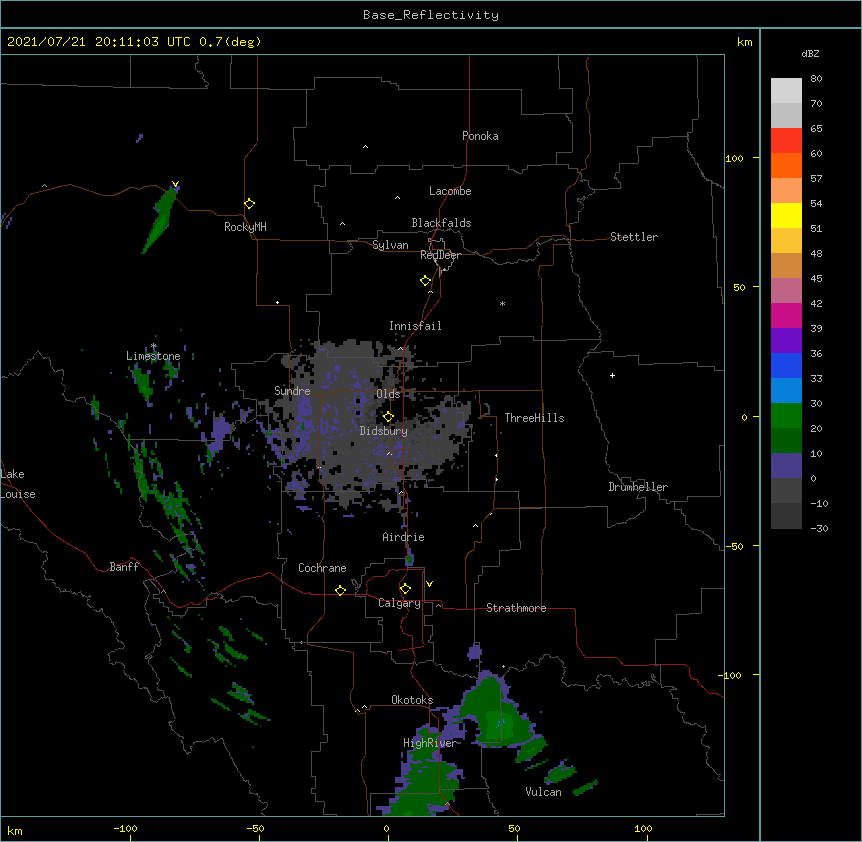Click the white caret marker west of Lacombe

(x=397, y=198)
